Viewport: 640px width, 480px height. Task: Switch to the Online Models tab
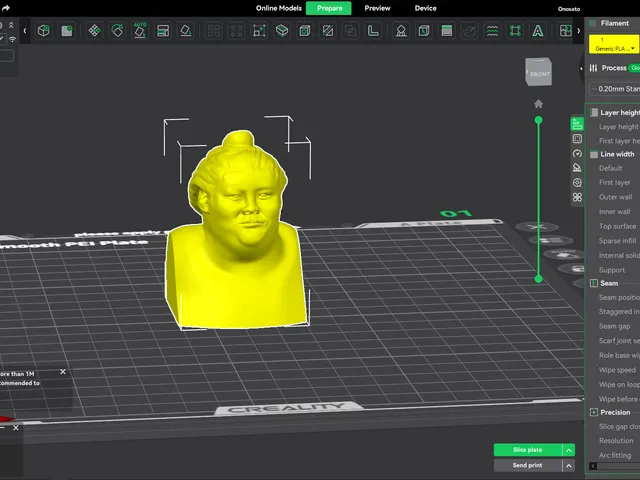pos(279,8)
